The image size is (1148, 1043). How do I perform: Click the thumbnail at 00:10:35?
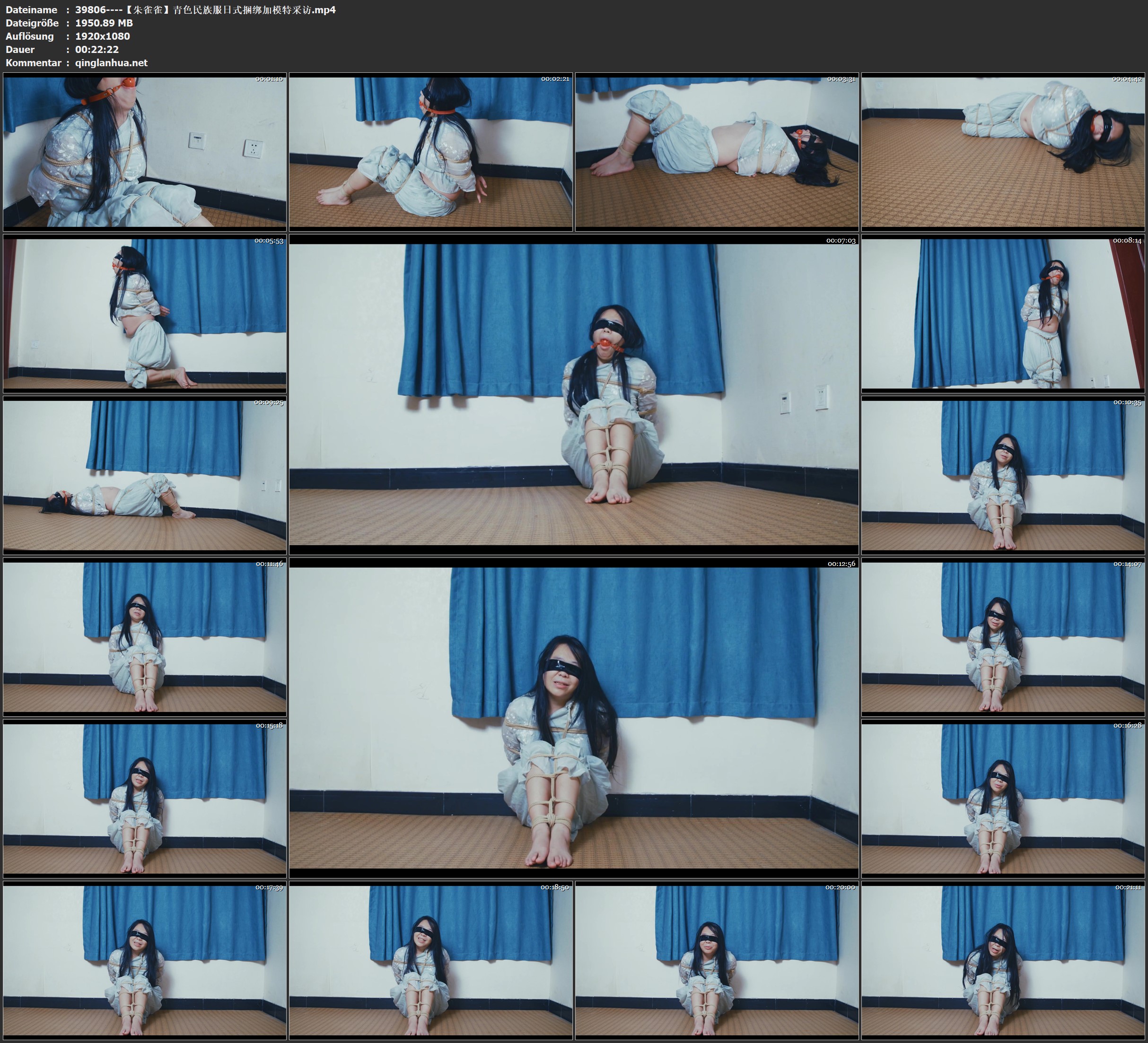(x=1003, y=475)
